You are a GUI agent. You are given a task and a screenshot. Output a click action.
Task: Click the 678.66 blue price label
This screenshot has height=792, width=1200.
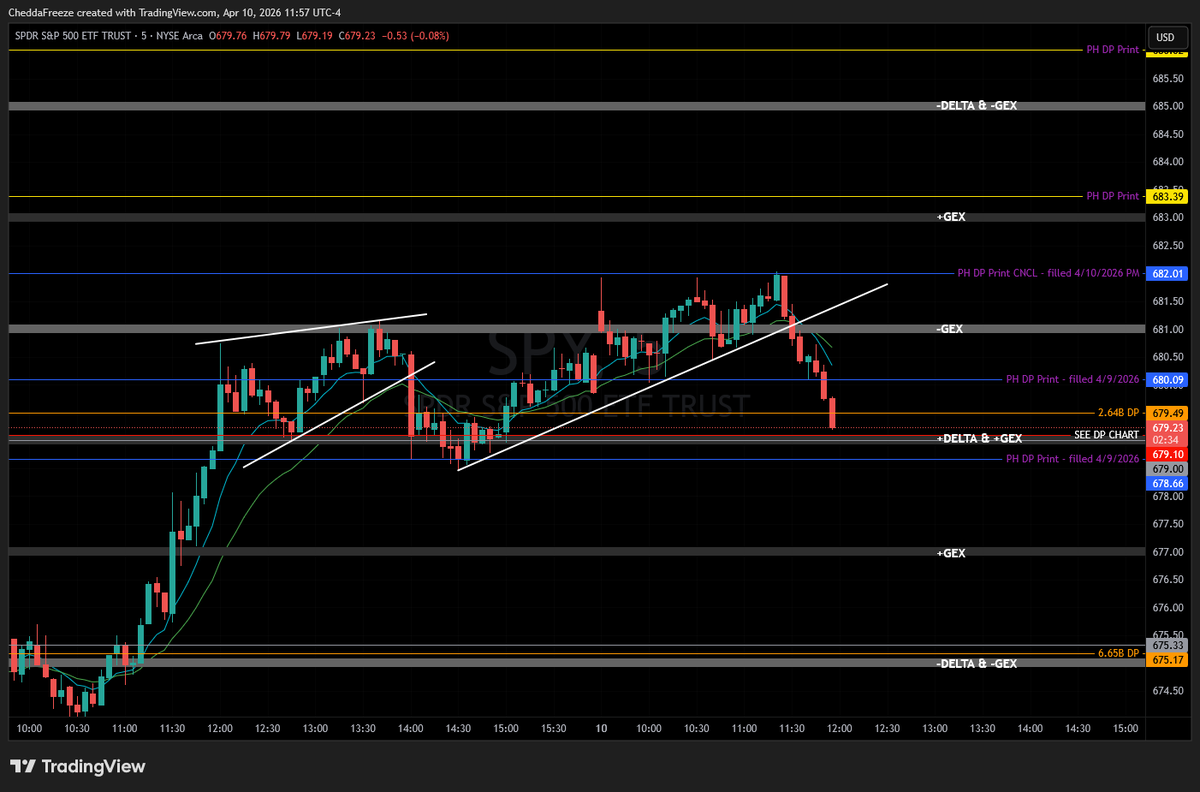point(1168,482)
